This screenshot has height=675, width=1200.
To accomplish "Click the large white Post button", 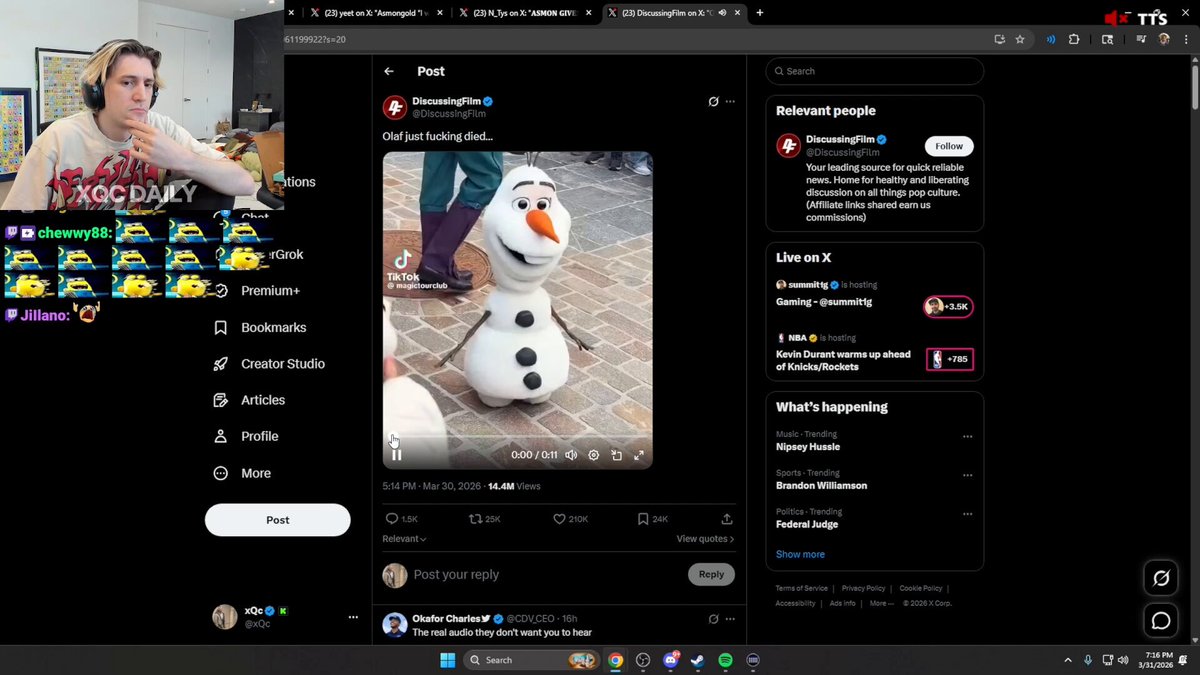I will point(278,520).
